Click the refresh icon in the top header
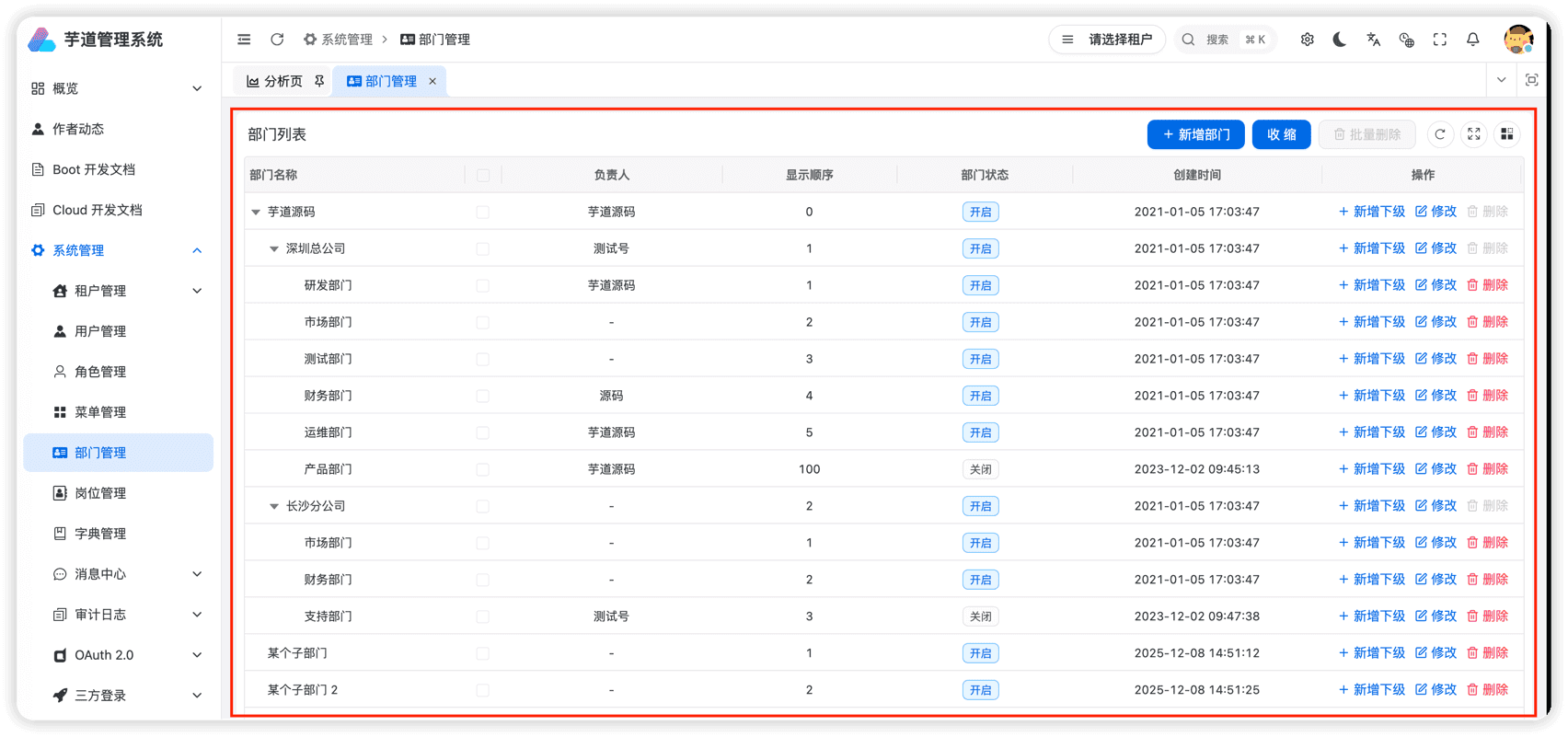The width and height of the screenshot is (1568, 737). pyautogui.click(x=277, y=40)
